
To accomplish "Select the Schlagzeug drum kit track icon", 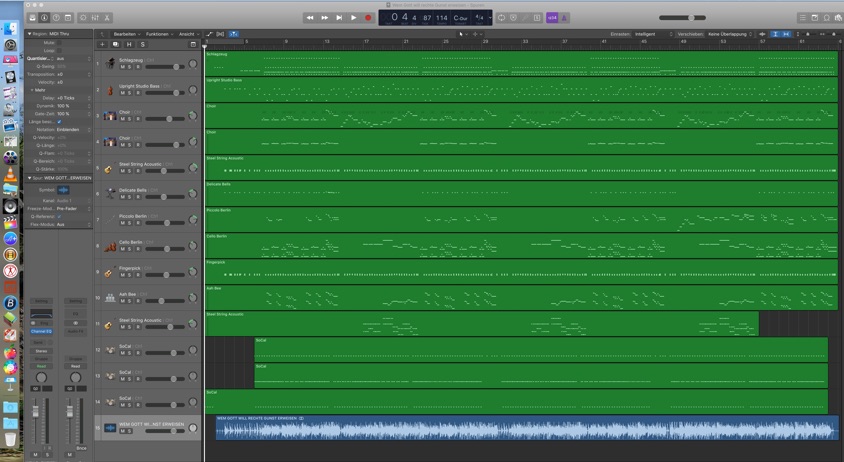I will pos(110,64).
